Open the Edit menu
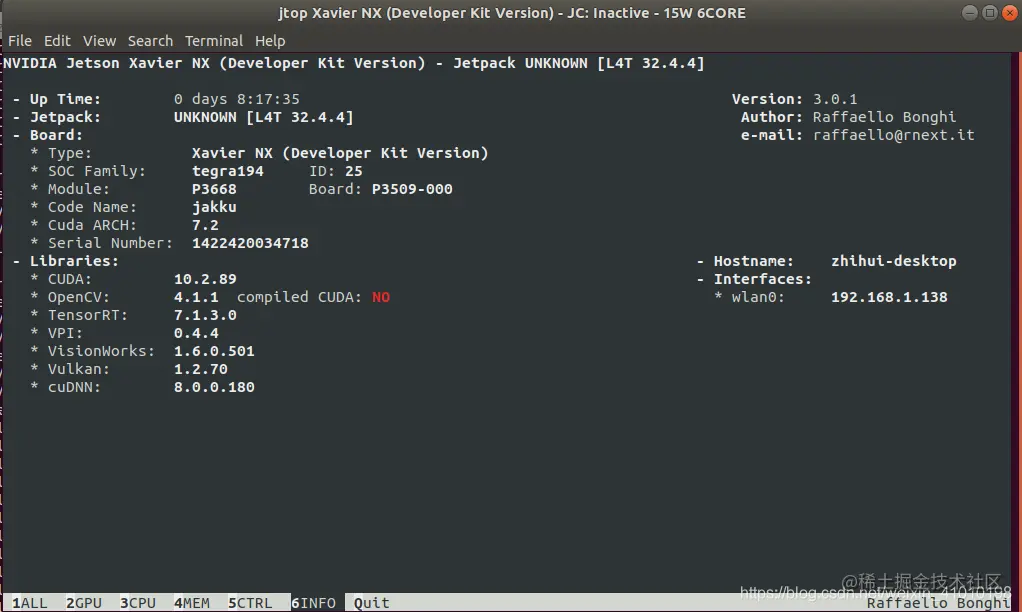This screenshot has width=1022, height=612. (57, 40)
